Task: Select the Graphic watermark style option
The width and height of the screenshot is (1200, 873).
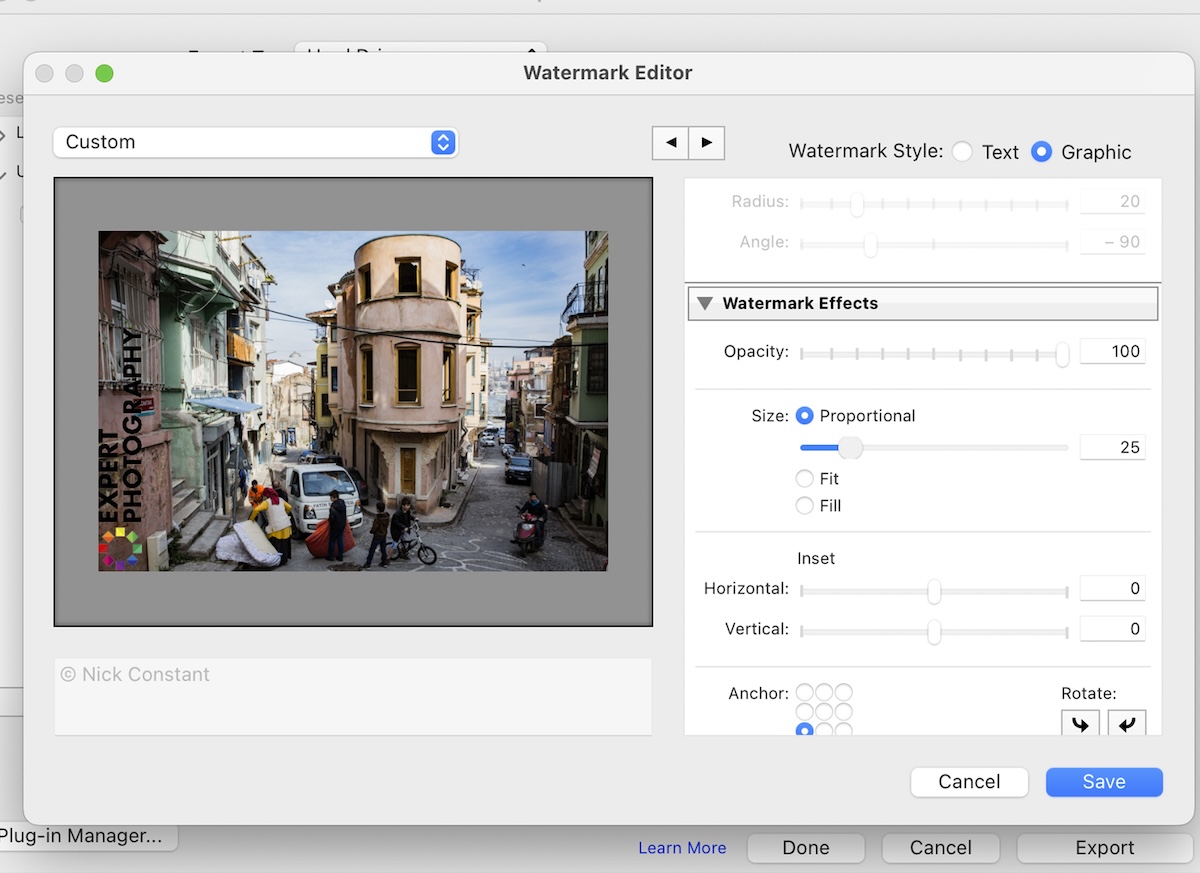Action: (x=1041, y=152)
